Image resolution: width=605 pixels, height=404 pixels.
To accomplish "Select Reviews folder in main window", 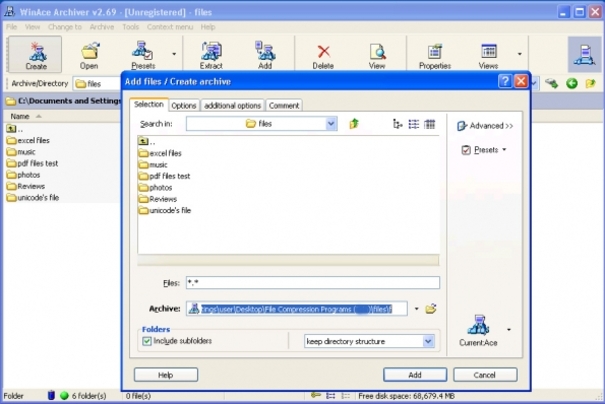I will click(x=26, y=186).
